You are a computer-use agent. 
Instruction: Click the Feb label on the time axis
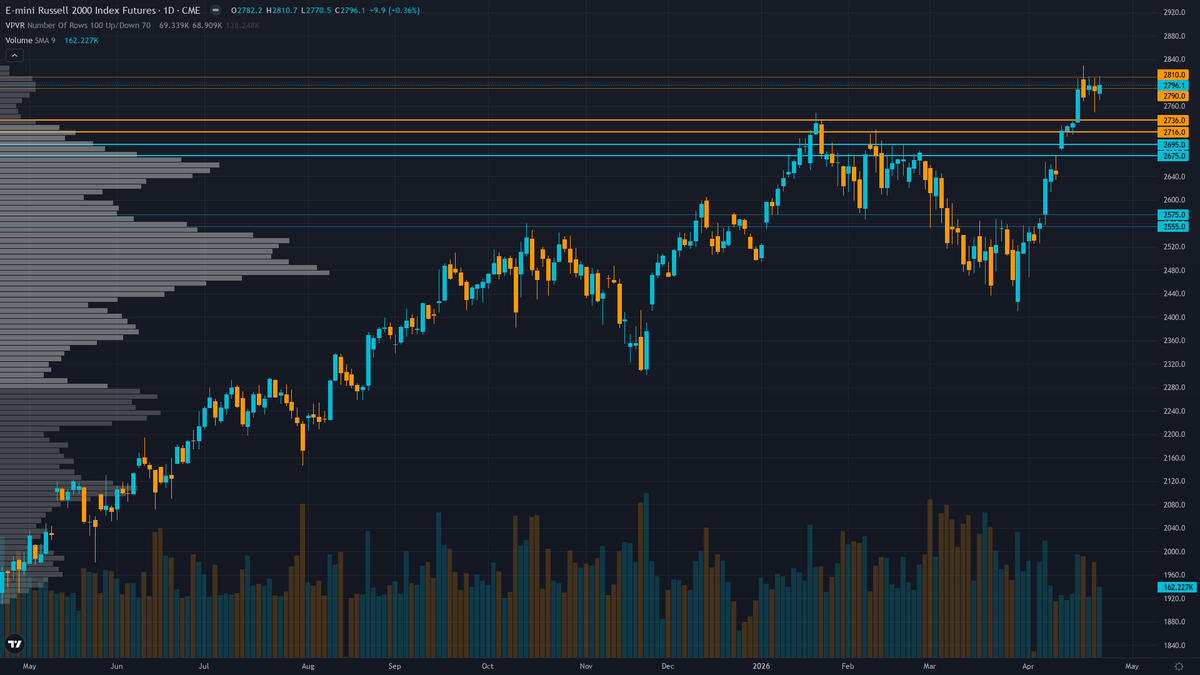point(848,665)
